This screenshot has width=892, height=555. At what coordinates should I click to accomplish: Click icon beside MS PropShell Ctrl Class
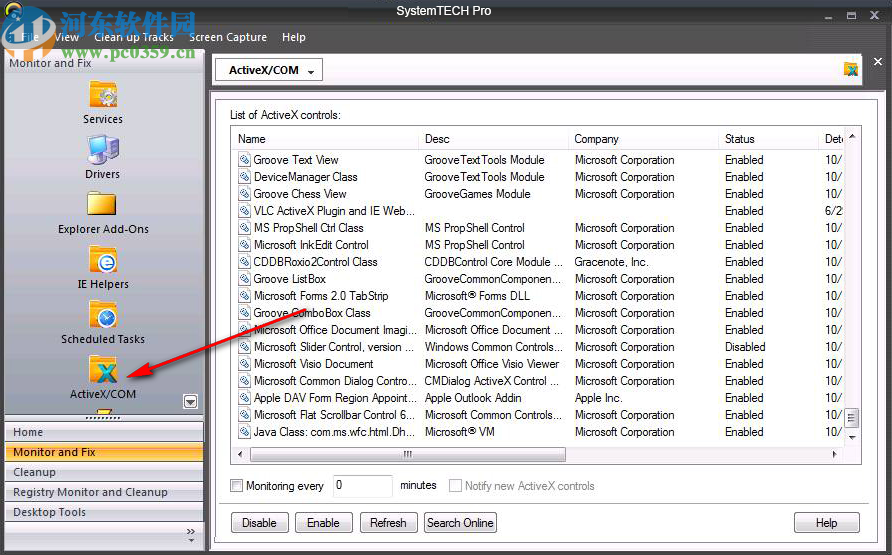[x=245, y=228]
